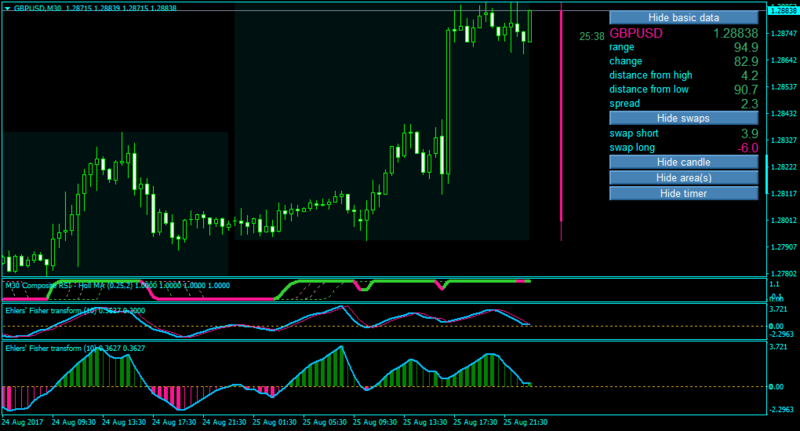Select the pink GBPUSD symbol label
This screenshot has width=800, height=431.
point(636,33)
